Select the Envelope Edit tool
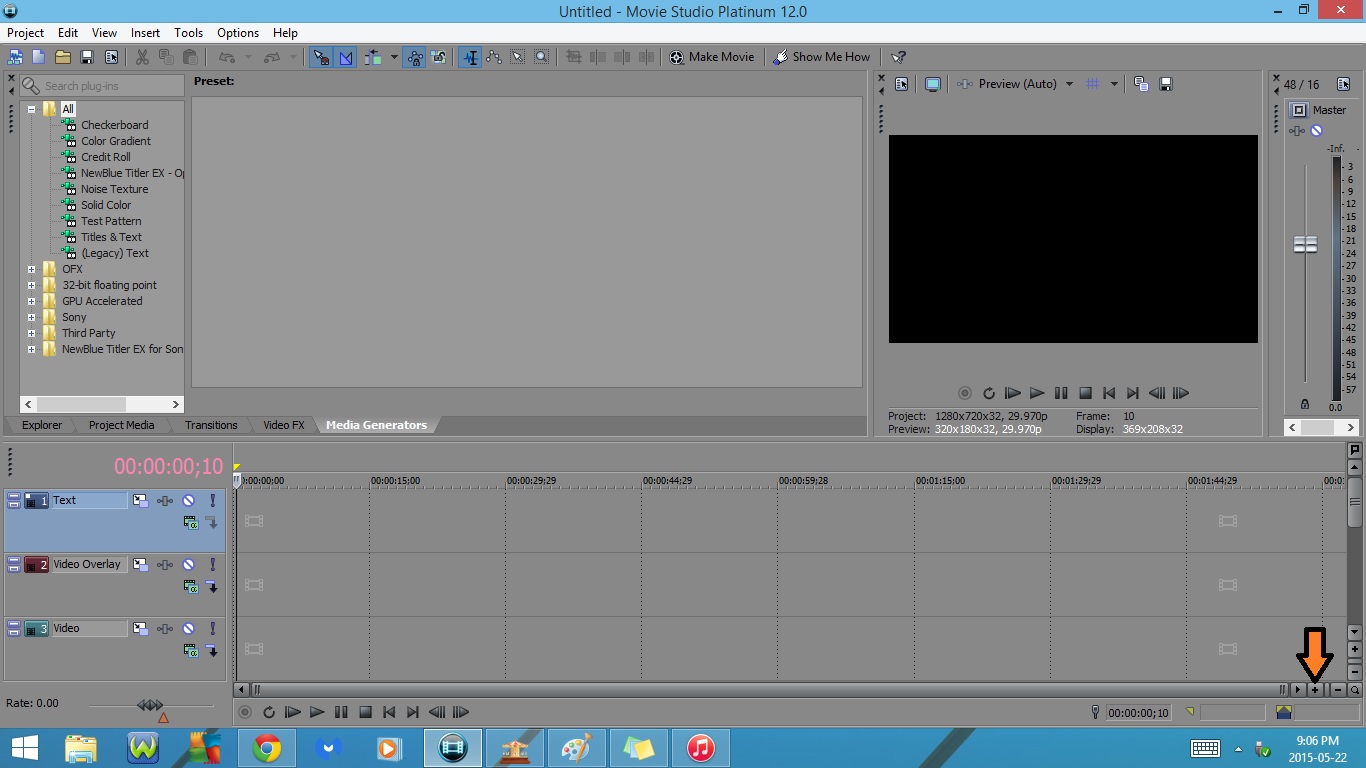The width and height of the screenshot is (1366, 768). (493, 57)
